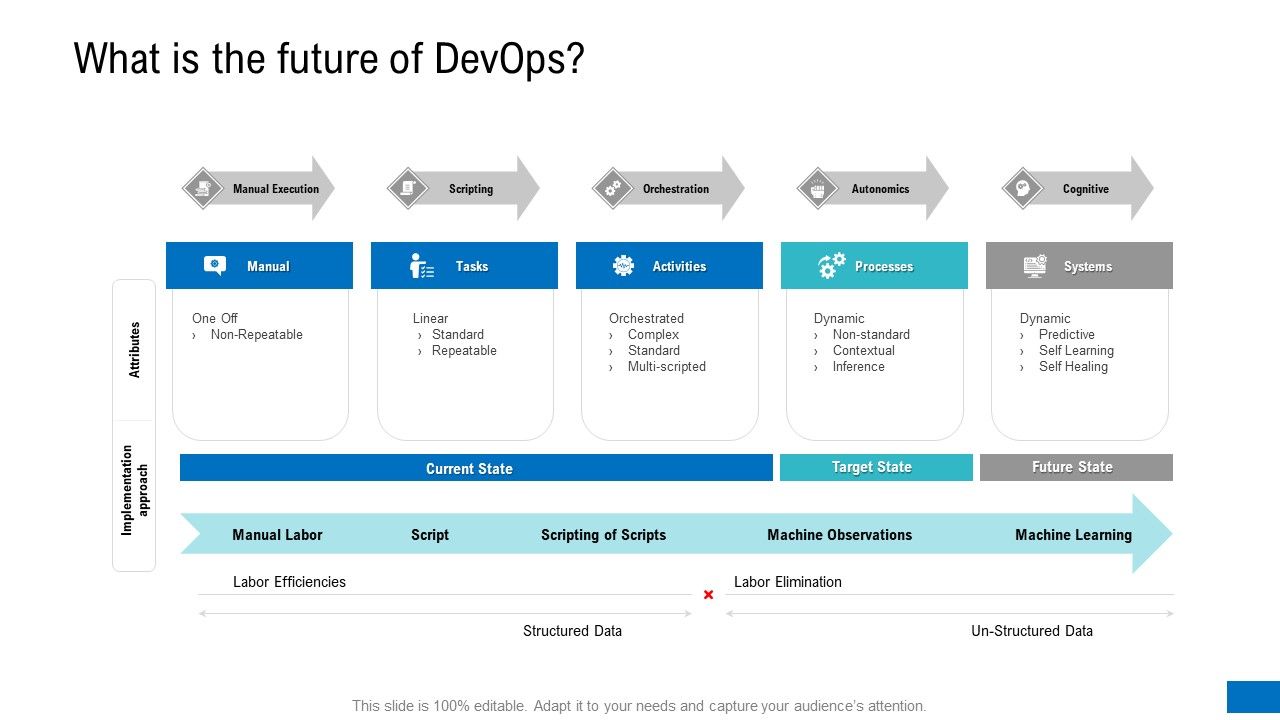Select the Non-Repeatable bullet
This screenshot has width=1280, height=720.
pyautogui.click(x=256, y=335)
